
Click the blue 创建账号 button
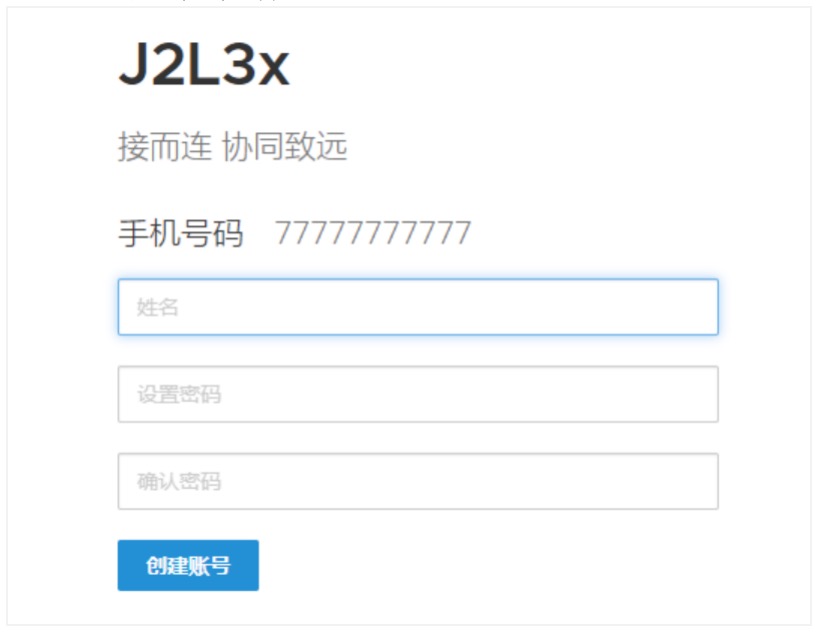coord(188,565)
